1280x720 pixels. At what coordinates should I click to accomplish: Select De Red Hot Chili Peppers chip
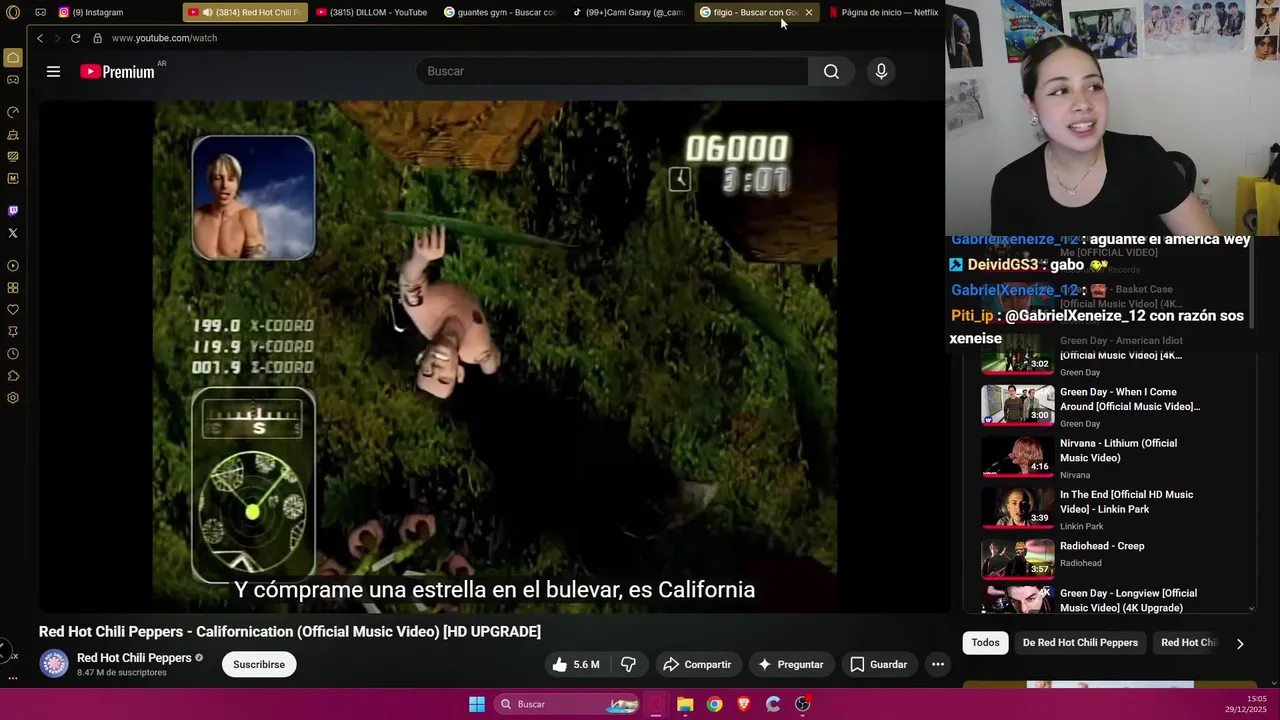[1080, 643]
